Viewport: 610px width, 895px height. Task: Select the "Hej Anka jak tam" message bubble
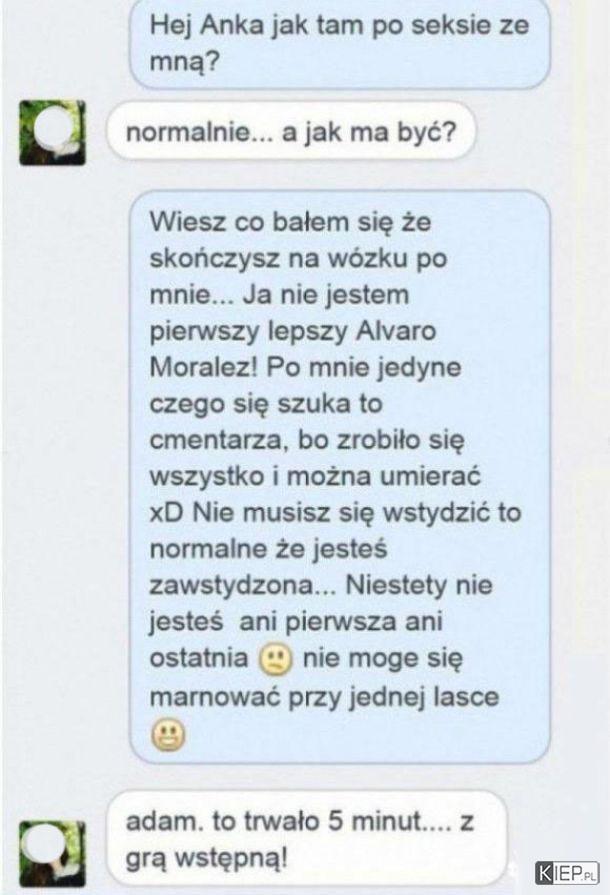coord(340,43)
